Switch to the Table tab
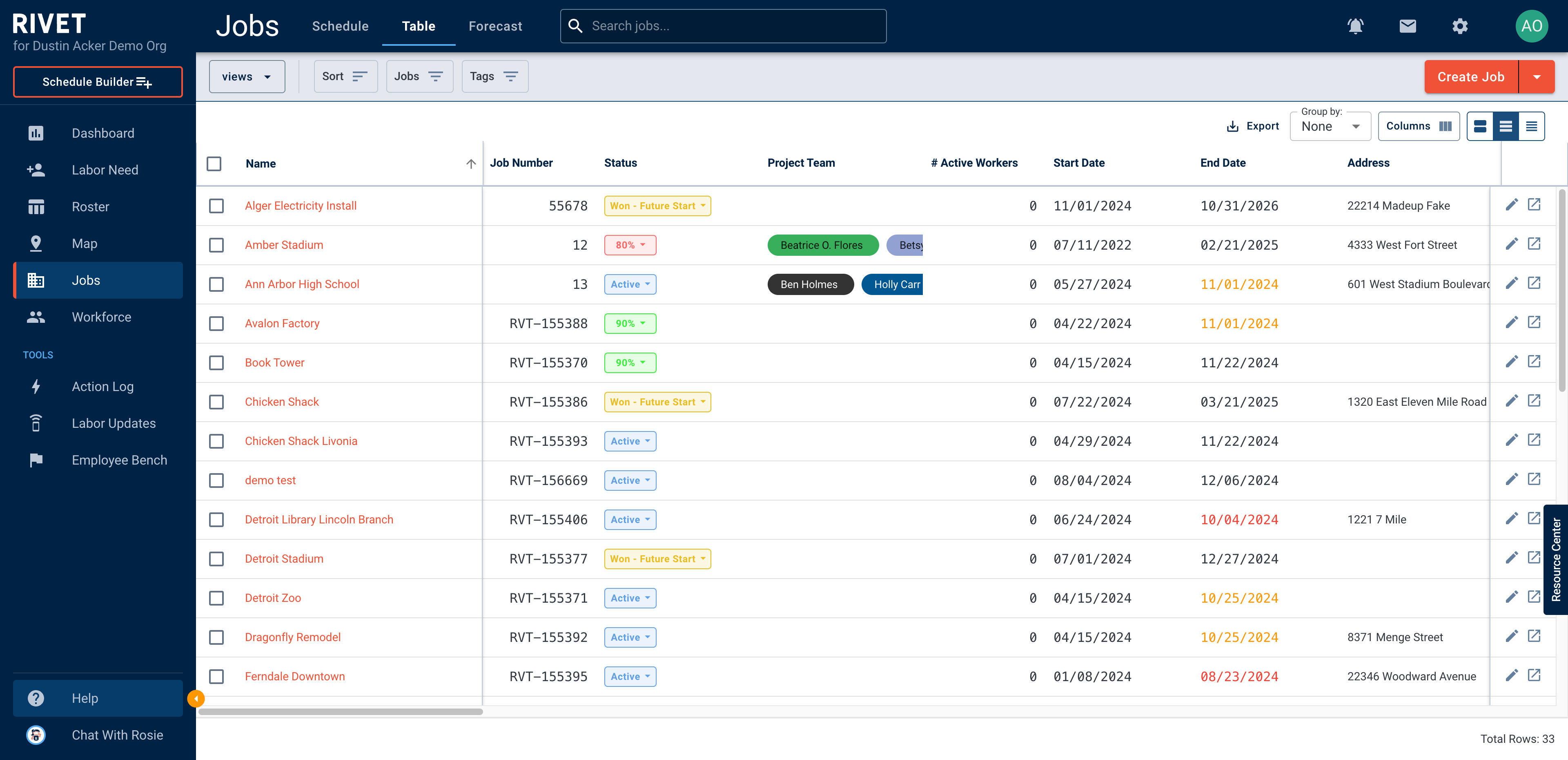Screen dimensions: 1568x760 [418, 26]
